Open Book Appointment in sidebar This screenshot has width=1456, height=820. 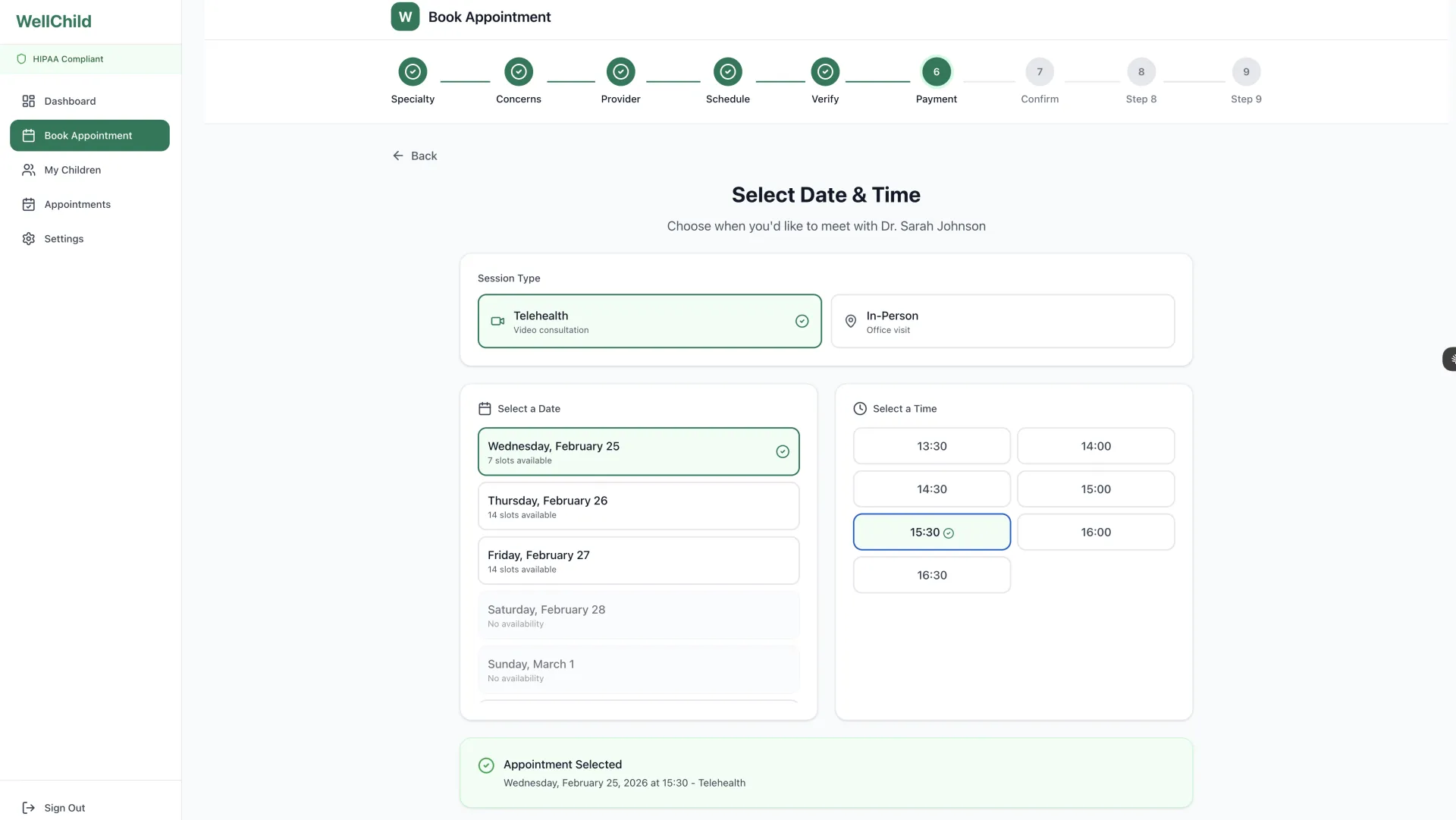pos(89,136)
